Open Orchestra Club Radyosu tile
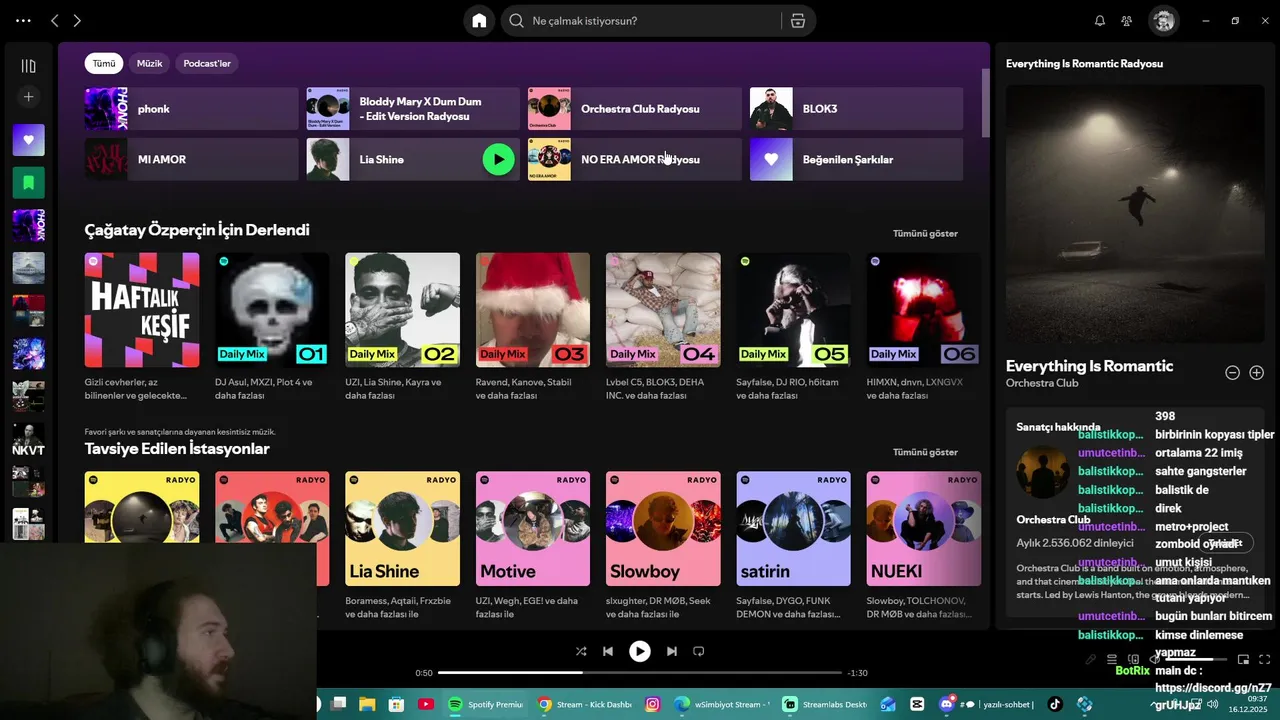The width and height of the screenshot is (1280, 720). 635,108
